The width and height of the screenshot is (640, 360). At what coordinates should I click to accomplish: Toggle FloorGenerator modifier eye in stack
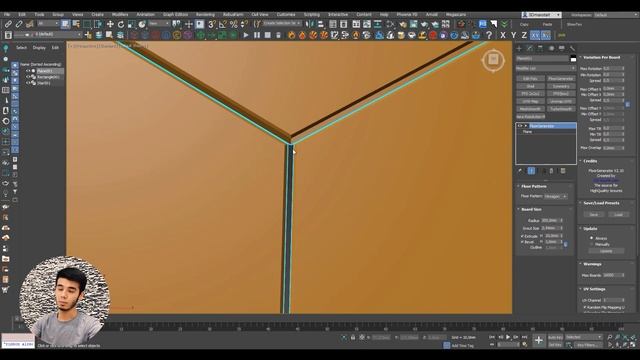tap(520, 126)
